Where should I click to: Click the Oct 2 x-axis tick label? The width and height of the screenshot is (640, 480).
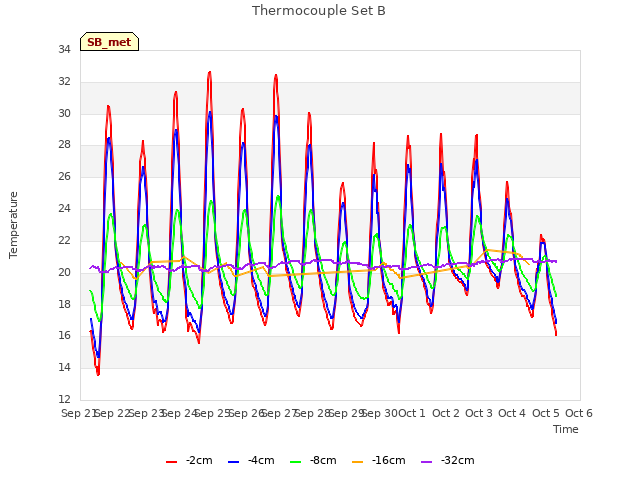[446, 413]
